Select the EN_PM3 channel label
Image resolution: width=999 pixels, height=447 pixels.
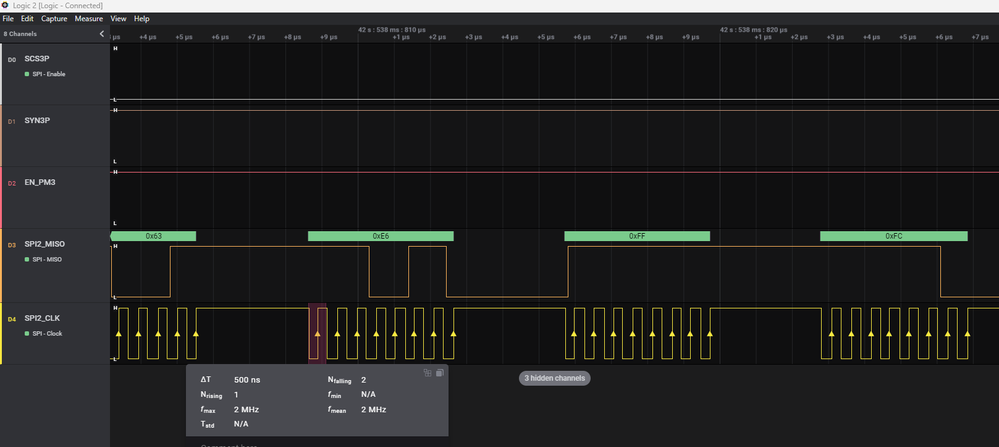pyautogui.click(x=41, y=183)
